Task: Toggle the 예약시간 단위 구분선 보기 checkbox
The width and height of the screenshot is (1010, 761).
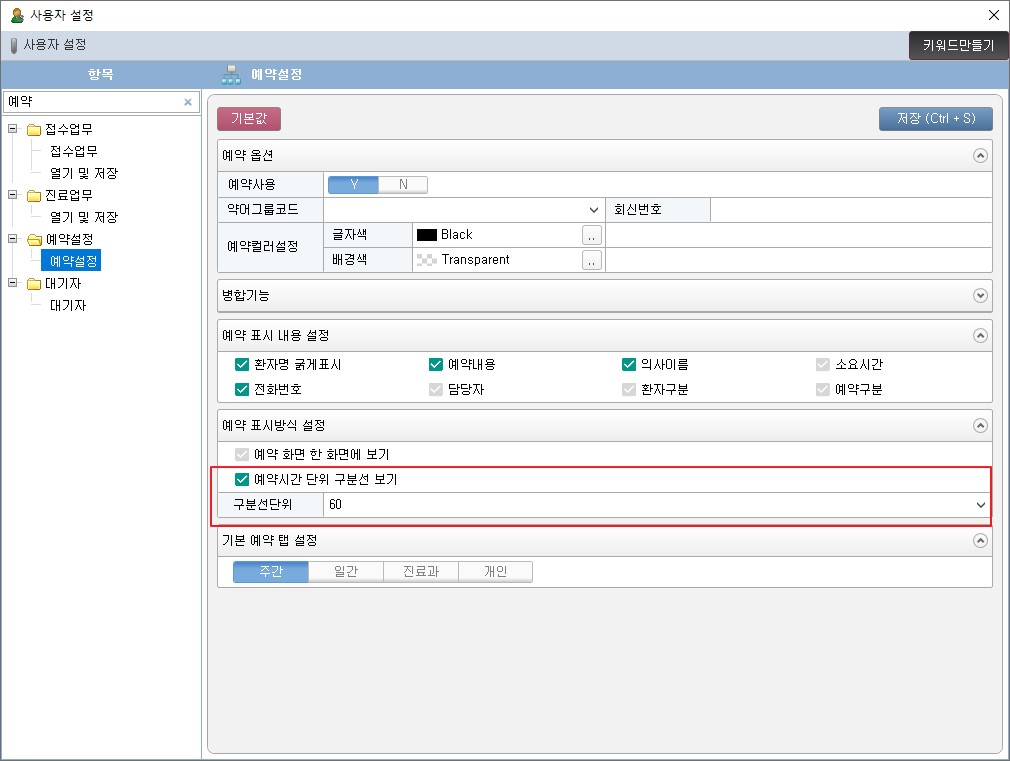Action: (x=241, y=480)
